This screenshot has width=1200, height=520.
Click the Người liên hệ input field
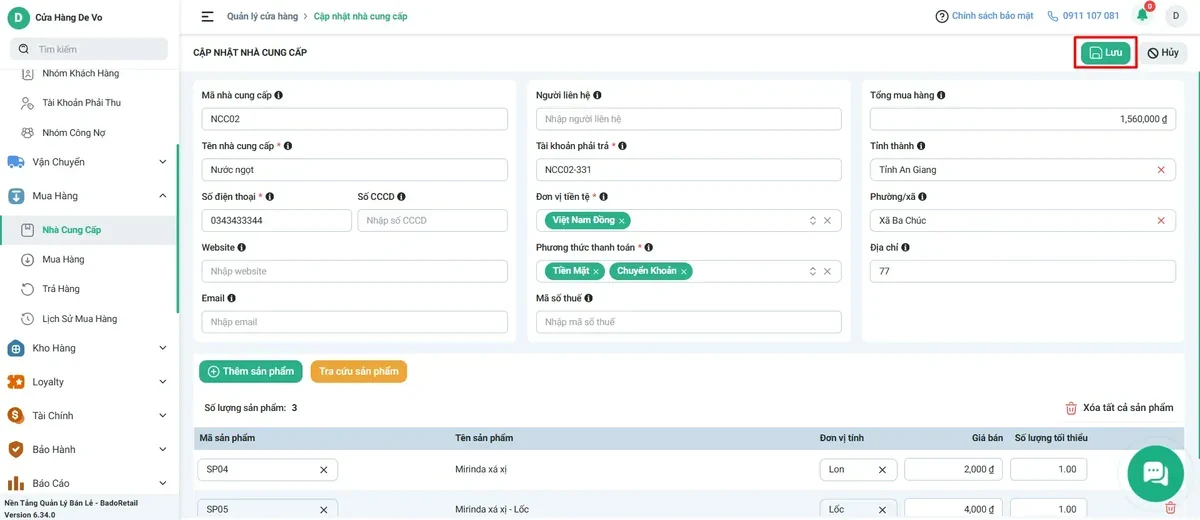pyautogui.click(x=688, y=119)
